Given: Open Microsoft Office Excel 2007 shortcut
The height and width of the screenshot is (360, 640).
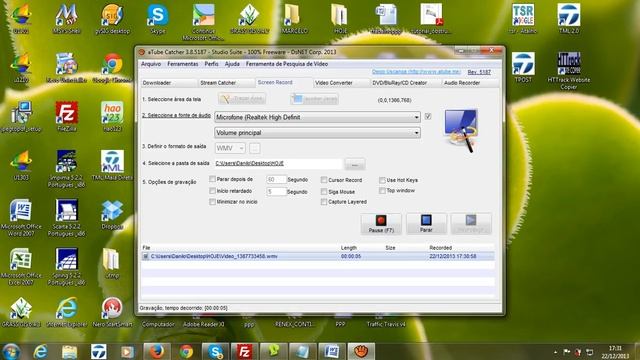Looking at the screenshot, I should pyautogui.click(x=21, y=267).
